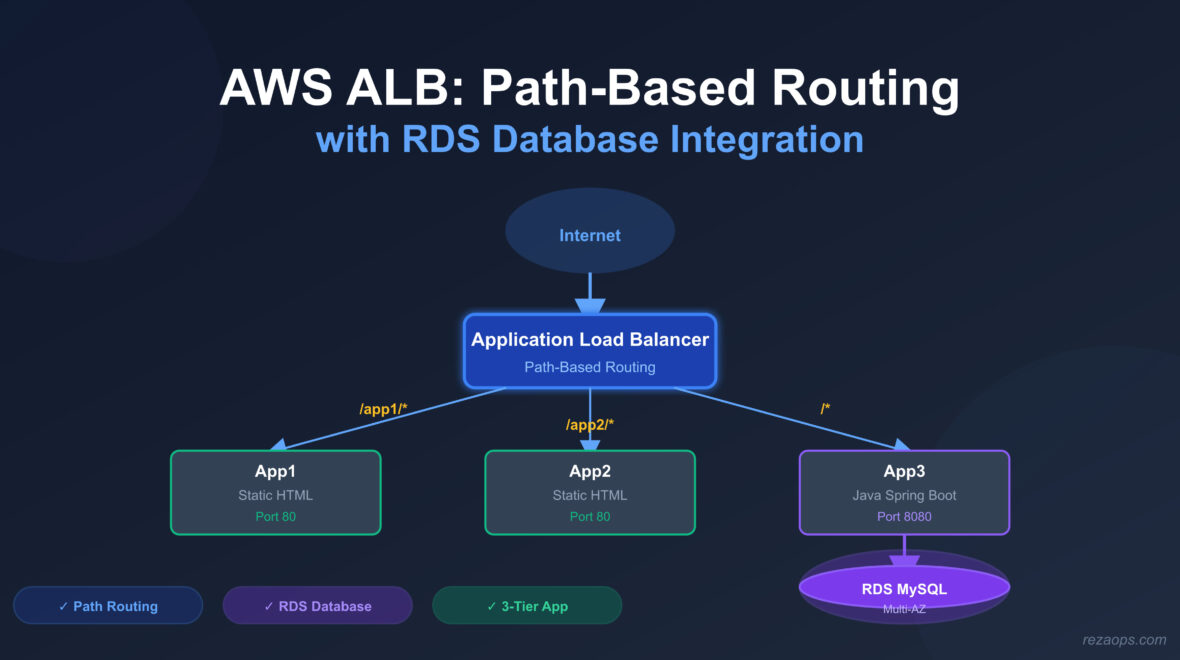Click the AWS ALB: Path-Based Routing title
The image size is (1180, 660).
590,88
